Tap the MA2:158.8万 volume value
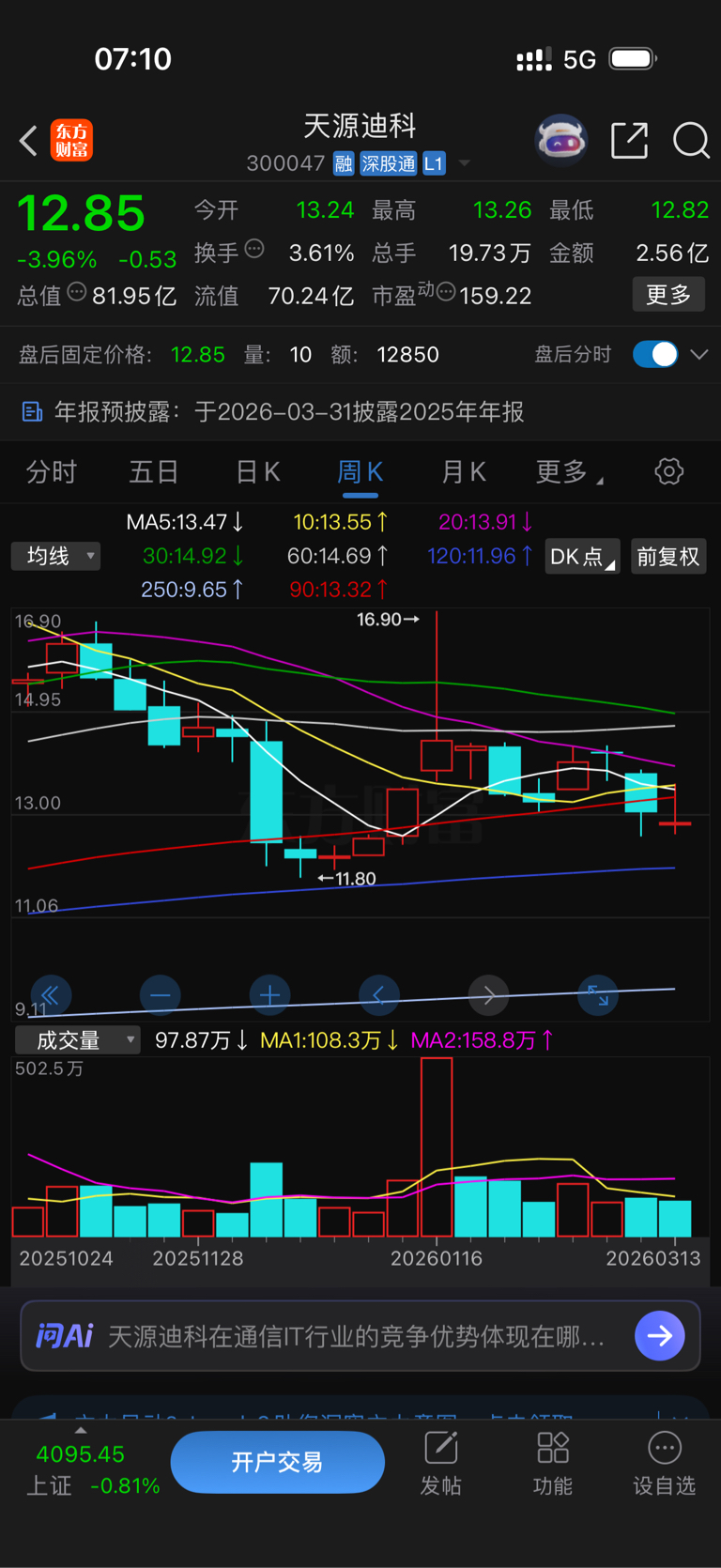 [483, 1040]
